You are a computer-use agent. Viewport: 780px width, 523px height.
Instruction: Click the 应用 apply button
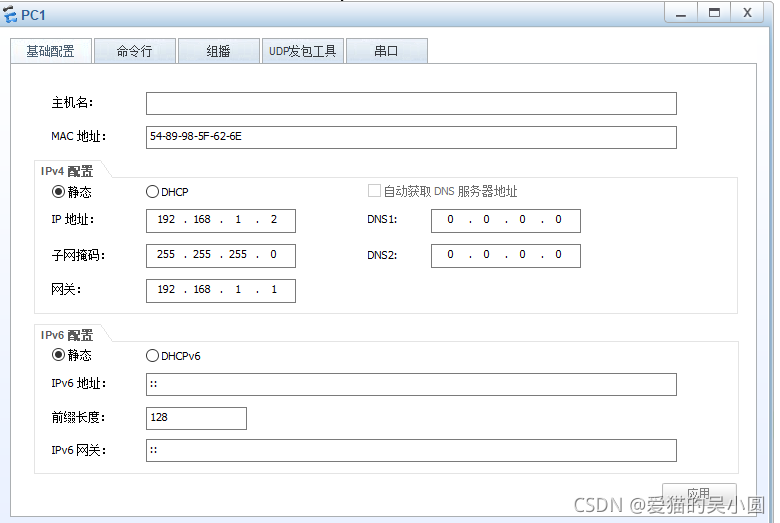point(699,494)
